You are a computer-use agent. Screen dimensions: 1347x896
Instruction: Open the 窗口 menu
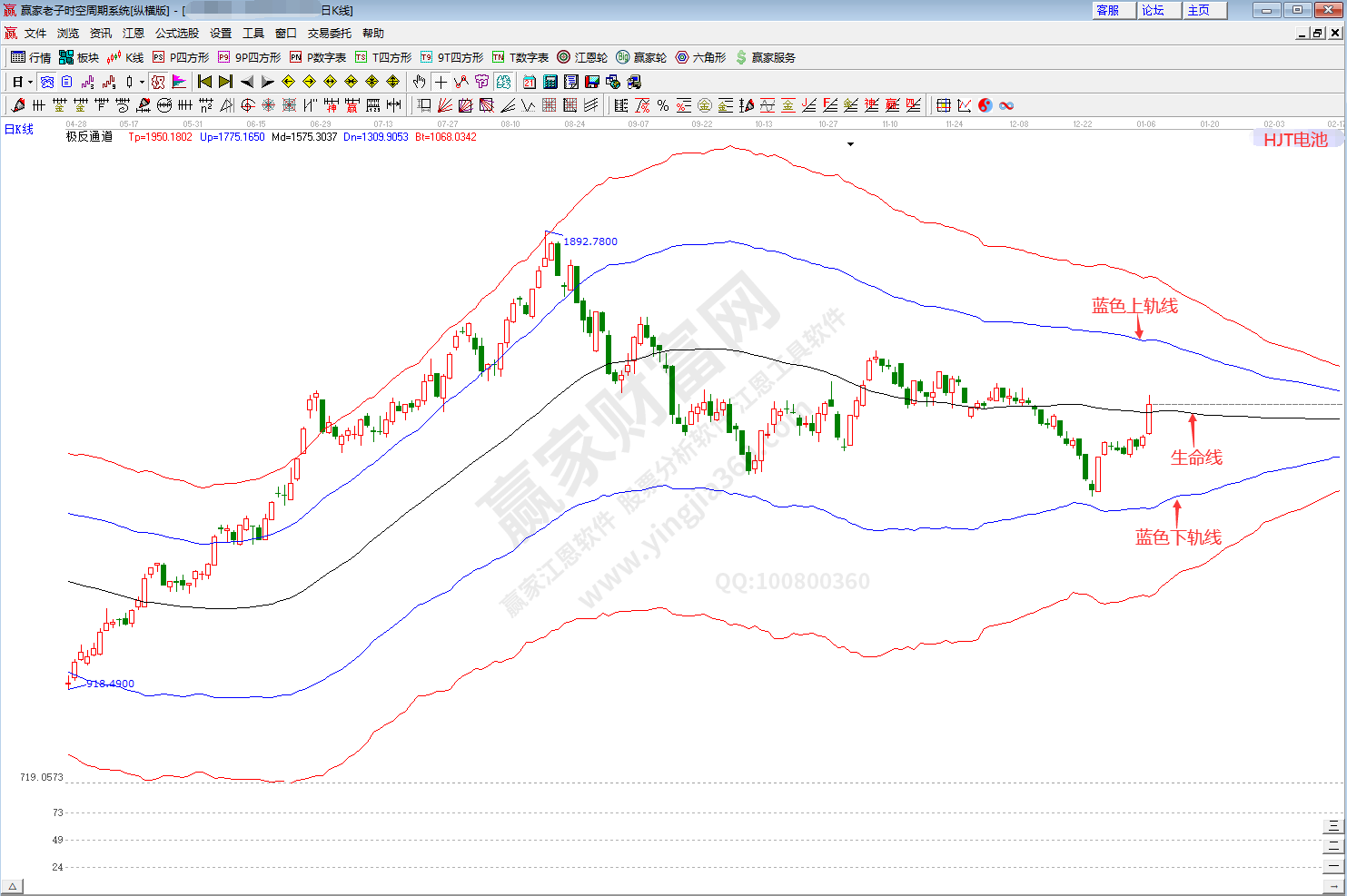click(286, 34)
